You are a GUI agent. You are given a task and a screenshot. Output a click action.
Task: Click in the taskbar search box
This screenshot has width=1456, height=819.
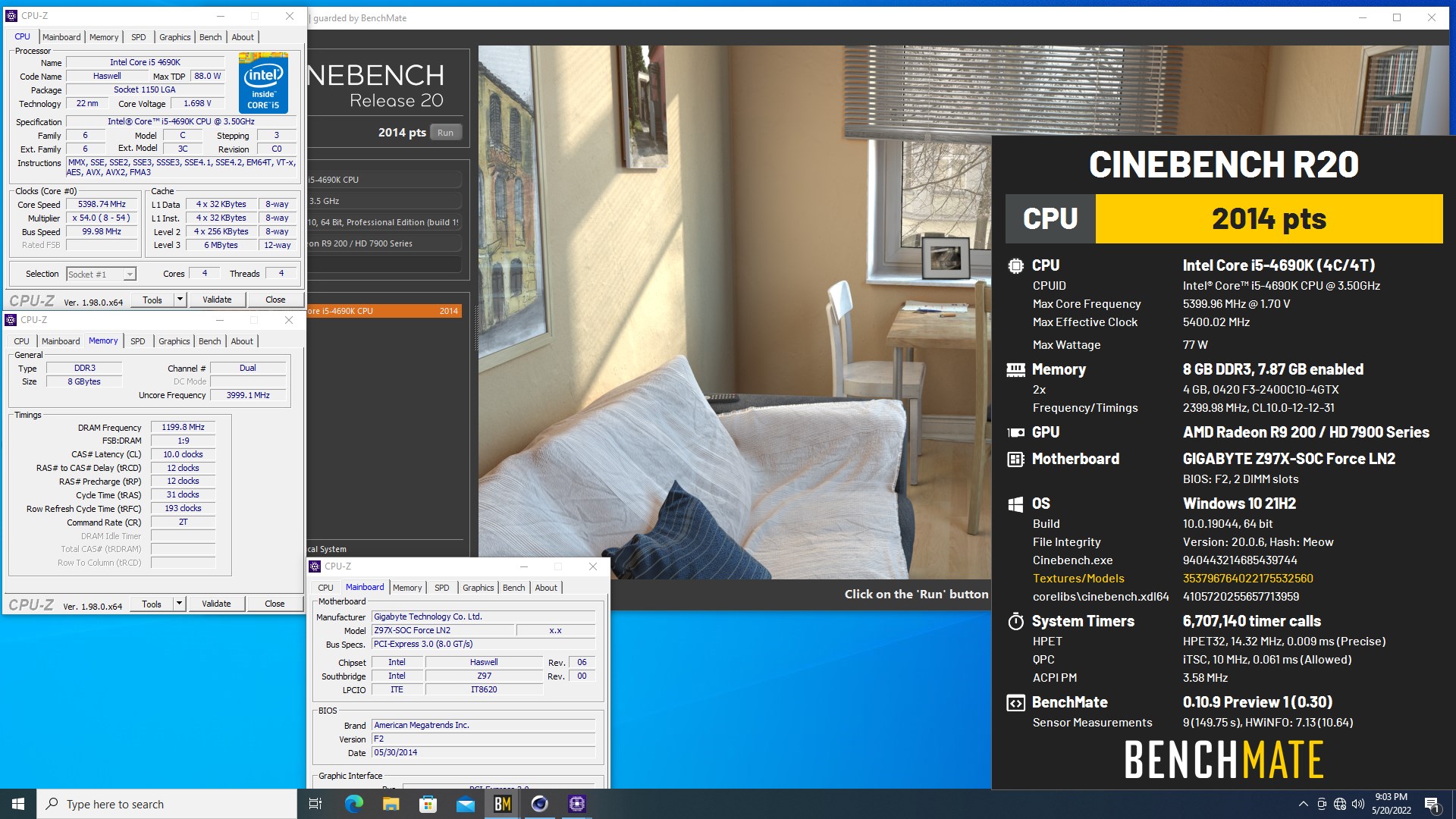tap(167, 804)
